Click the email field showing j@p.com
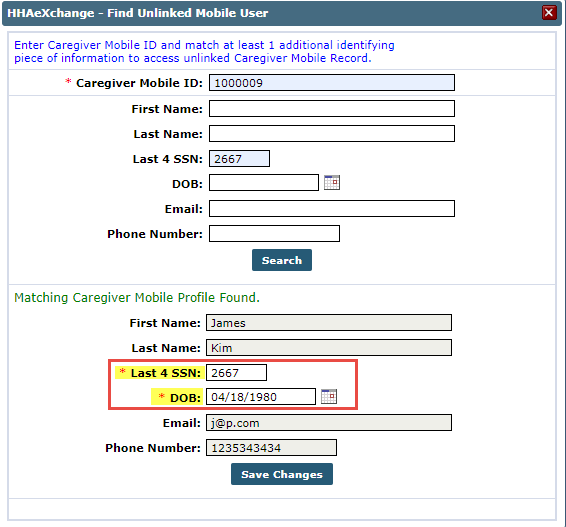 coord(329,423)
